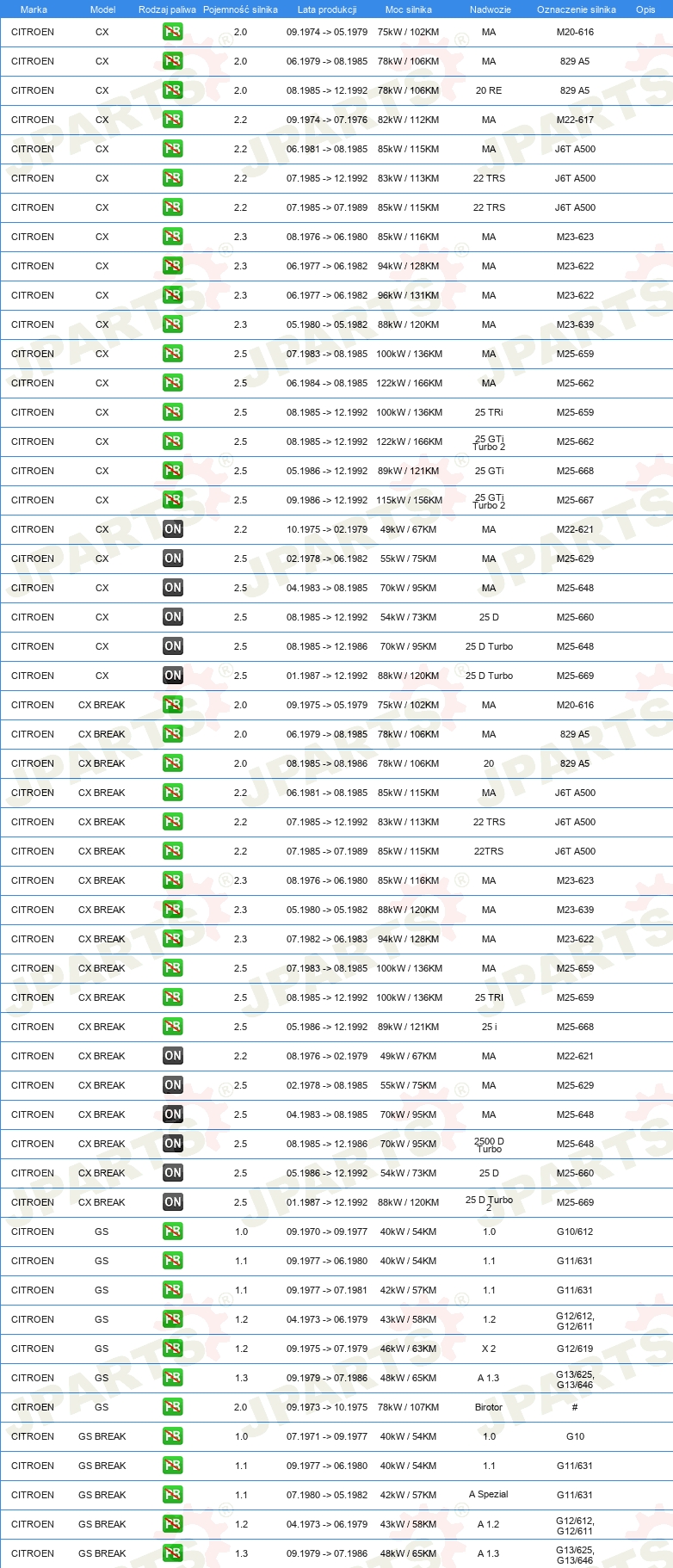This screenshot has height=1568, width=673.
Task: Select diesel ON icon in CX M25-660 row
Action: coord(173,617)
